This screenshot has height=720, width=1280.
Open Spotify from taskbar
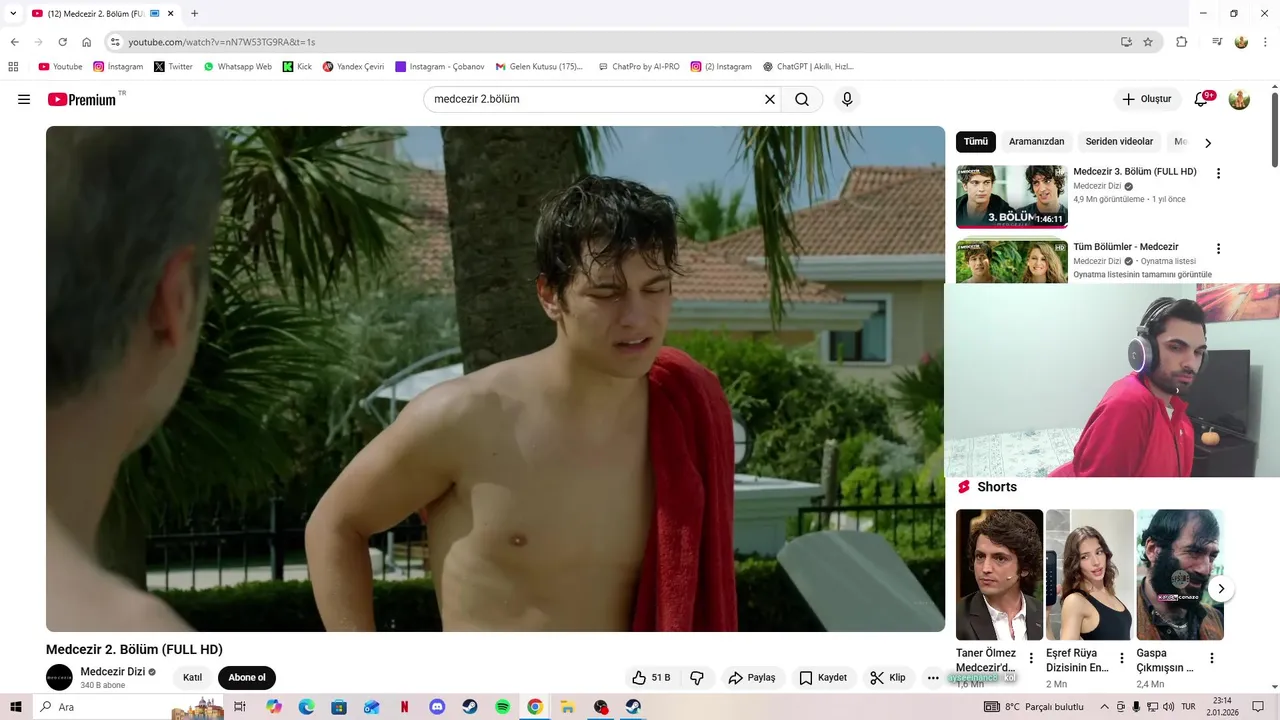[x=503, y=706]
